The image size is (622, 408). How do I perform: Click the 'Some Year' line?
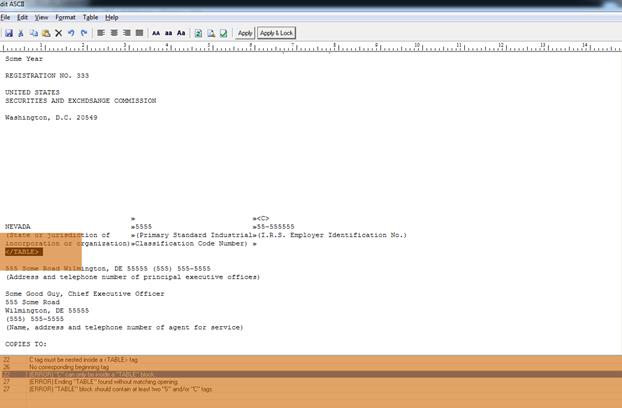coord(24,59)
